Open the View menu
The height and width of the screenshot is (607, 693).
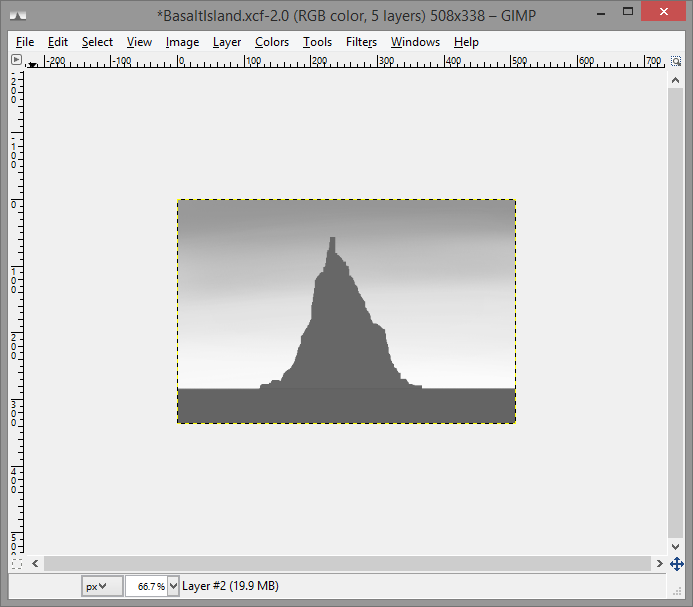click(139, 42)
